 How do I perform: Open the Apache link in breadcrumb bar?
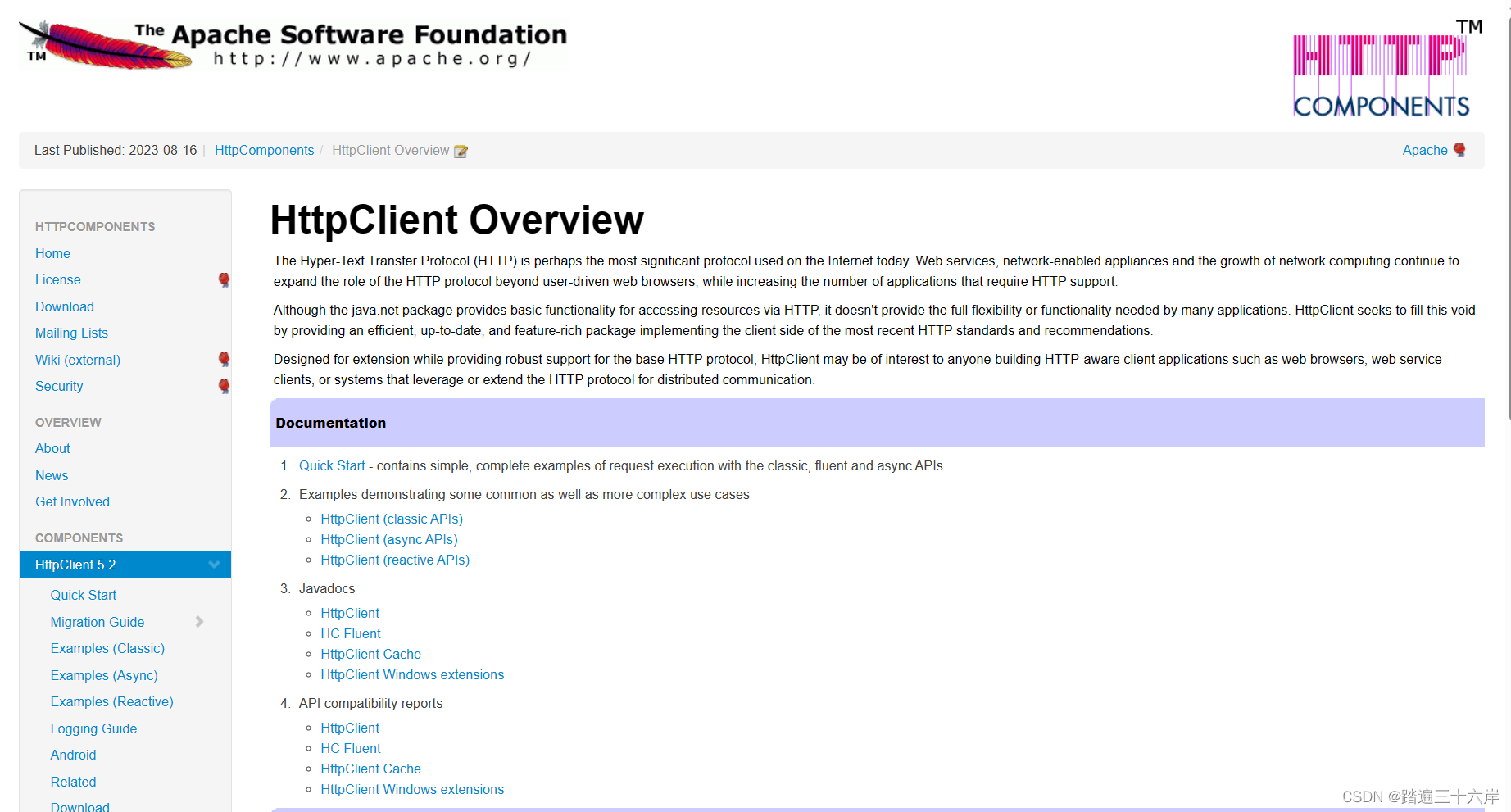tap(1425, 151)
